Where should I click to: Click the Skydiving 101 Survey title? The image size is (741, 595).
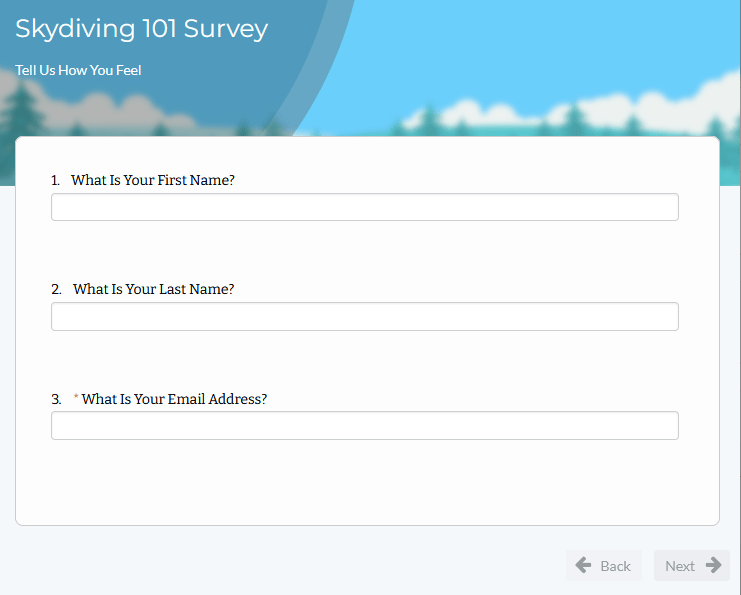142,29
